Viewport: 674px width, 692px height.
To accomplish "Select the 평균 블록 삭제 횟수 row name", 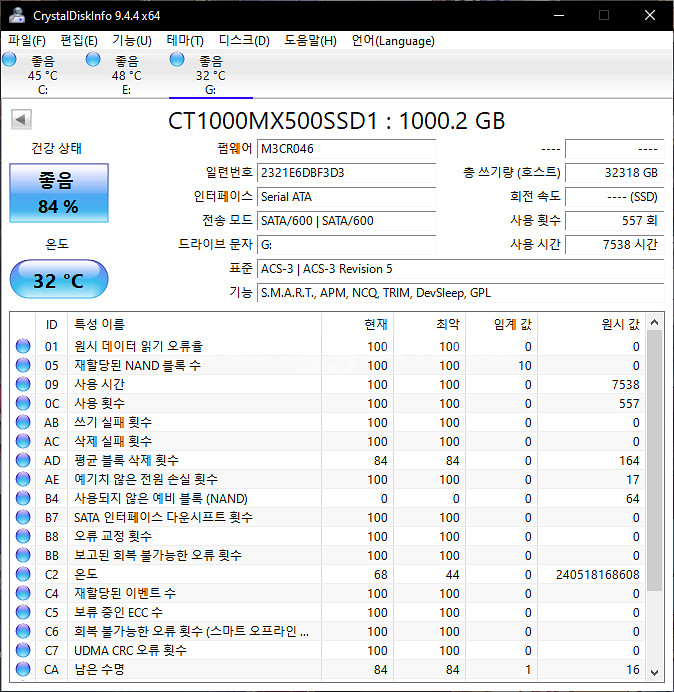I will click(126, 460).
